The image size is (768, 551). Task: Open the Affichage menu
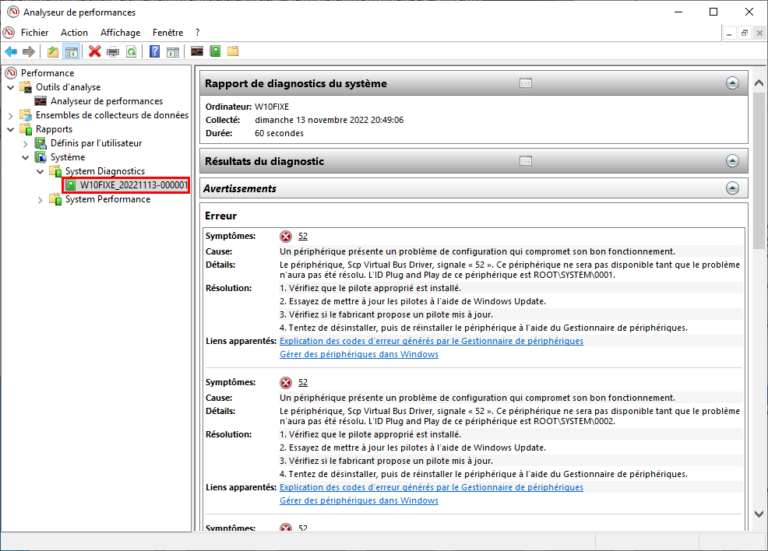tap(120, 32)
